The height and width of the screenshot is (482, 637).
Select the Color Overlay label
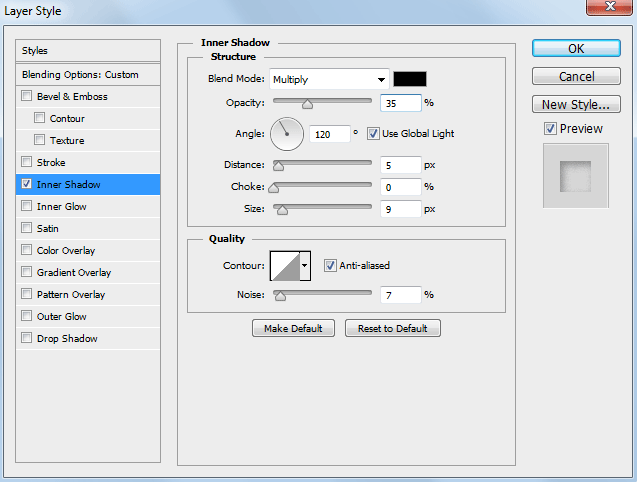pos(66,250)
